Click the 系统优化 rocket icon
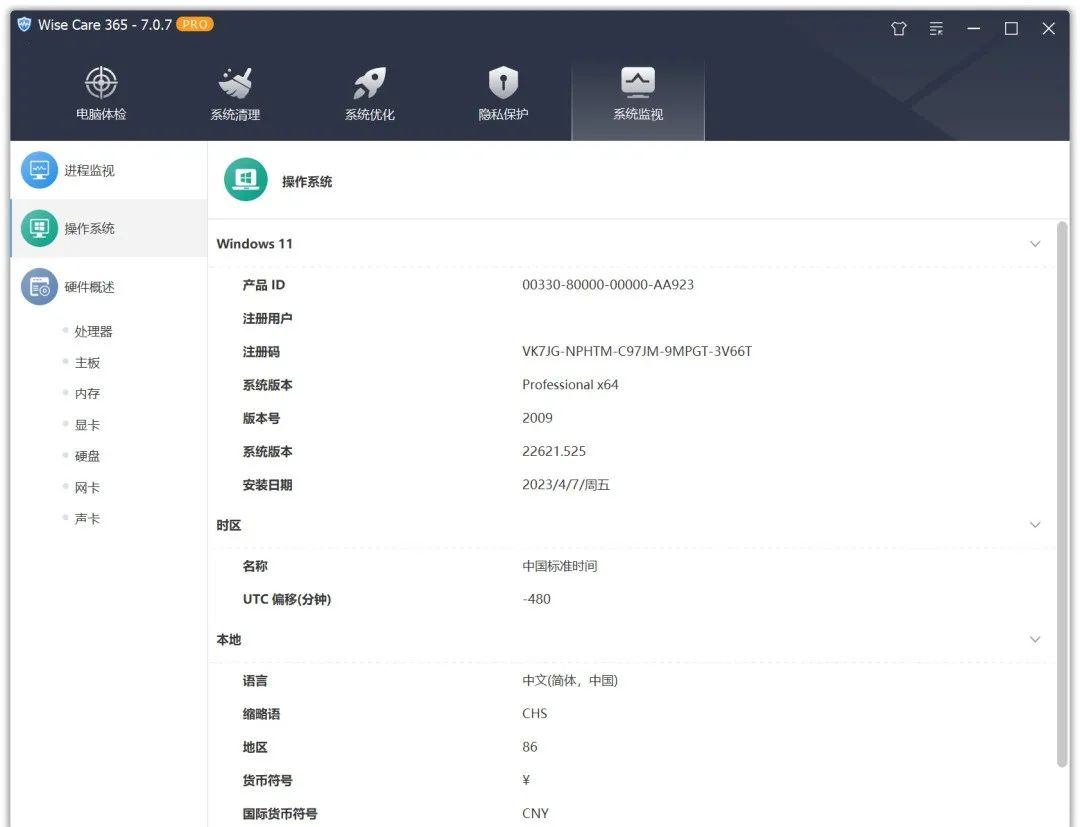This screenshot has width=1080, height=827. point(370,83)
